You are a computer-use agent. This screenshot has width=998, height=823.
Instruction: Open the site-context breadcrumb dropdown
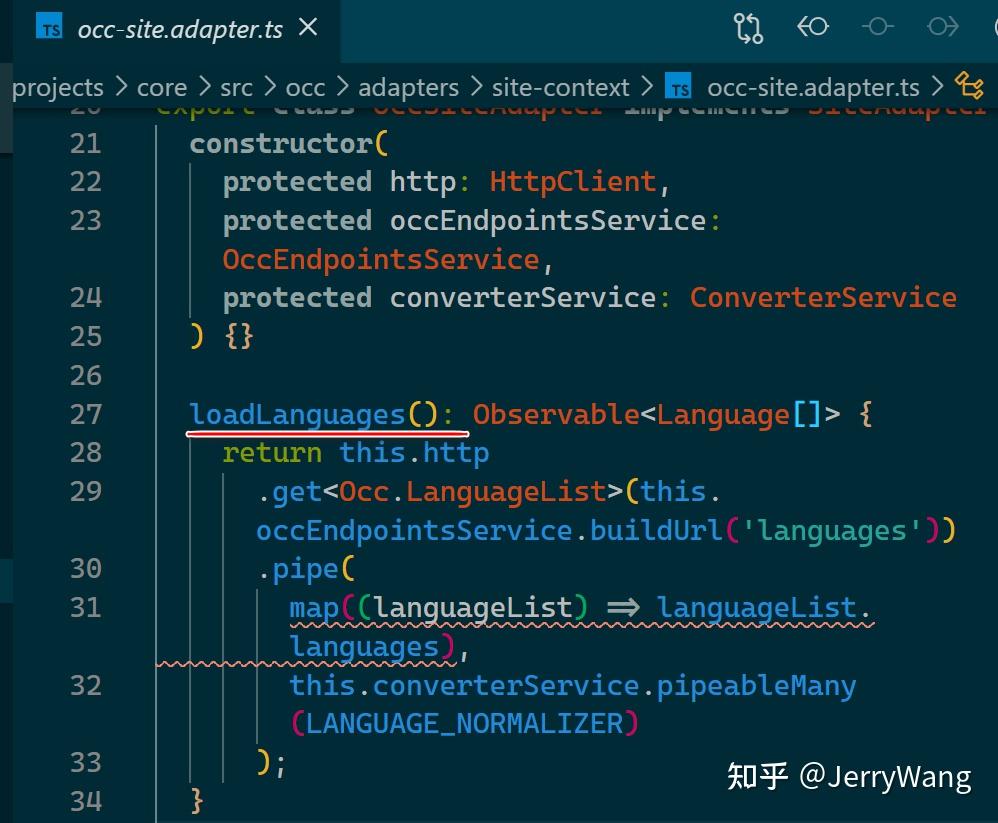click(x=561, y=87)
